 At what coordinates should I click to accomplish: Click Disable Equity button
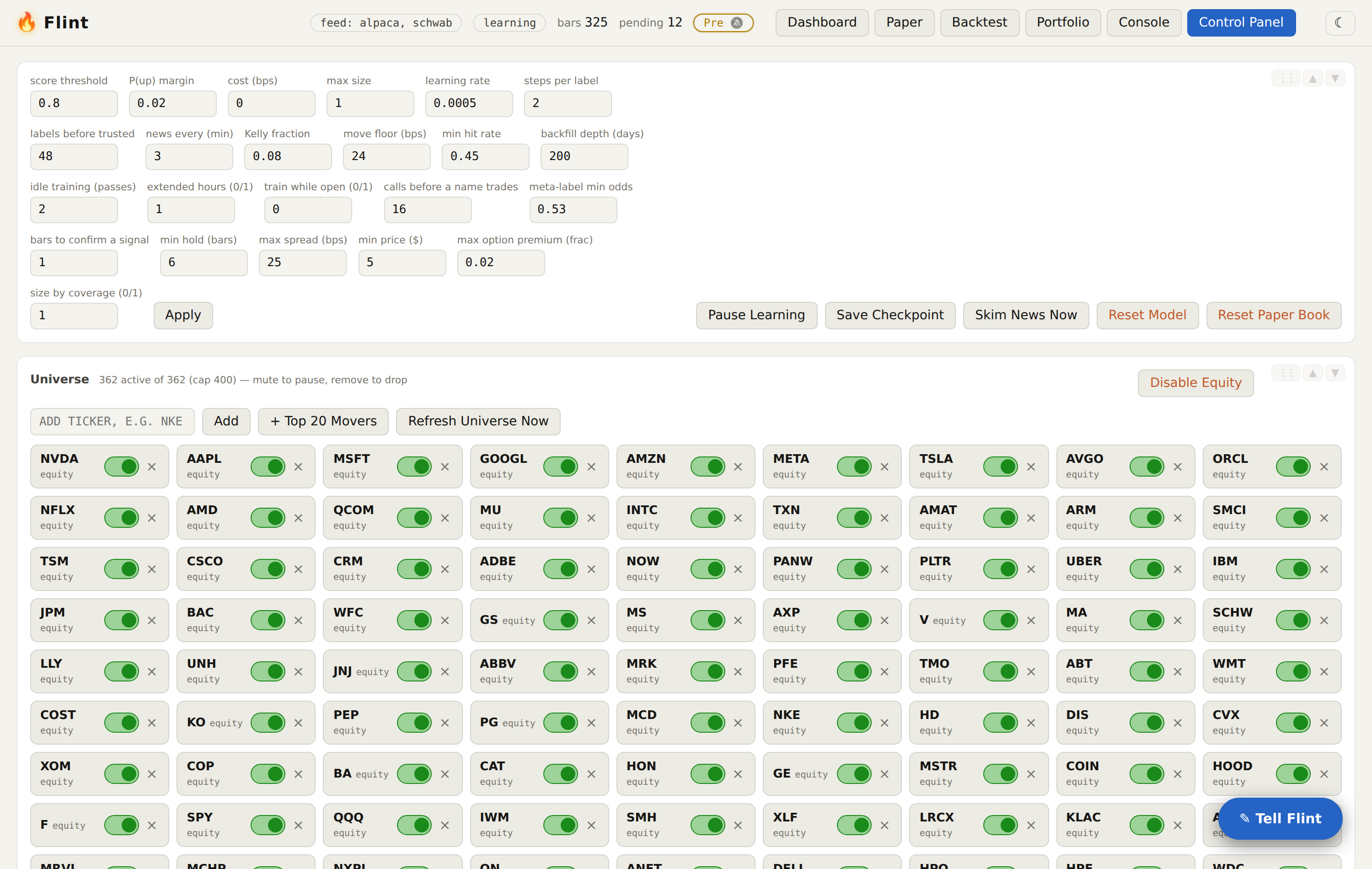click(x=1195, y=383)
